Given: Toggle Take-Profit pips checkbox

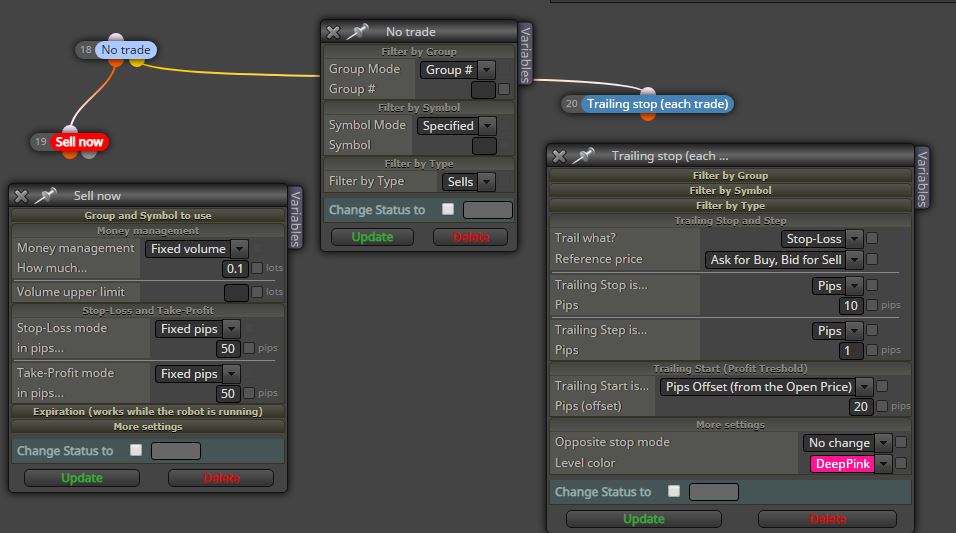Looking at the screenshot, I should click(249, 393).
